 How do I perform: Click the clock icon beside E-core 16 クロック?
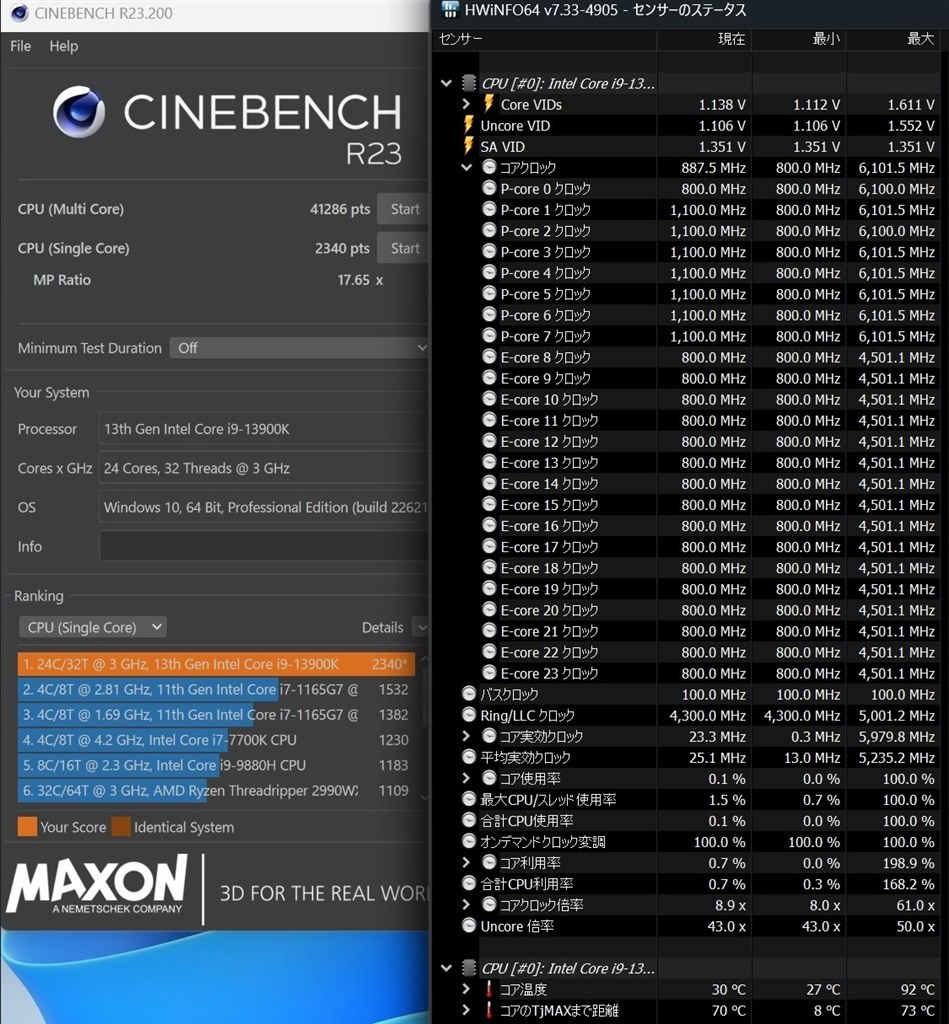tap(489, 525)
